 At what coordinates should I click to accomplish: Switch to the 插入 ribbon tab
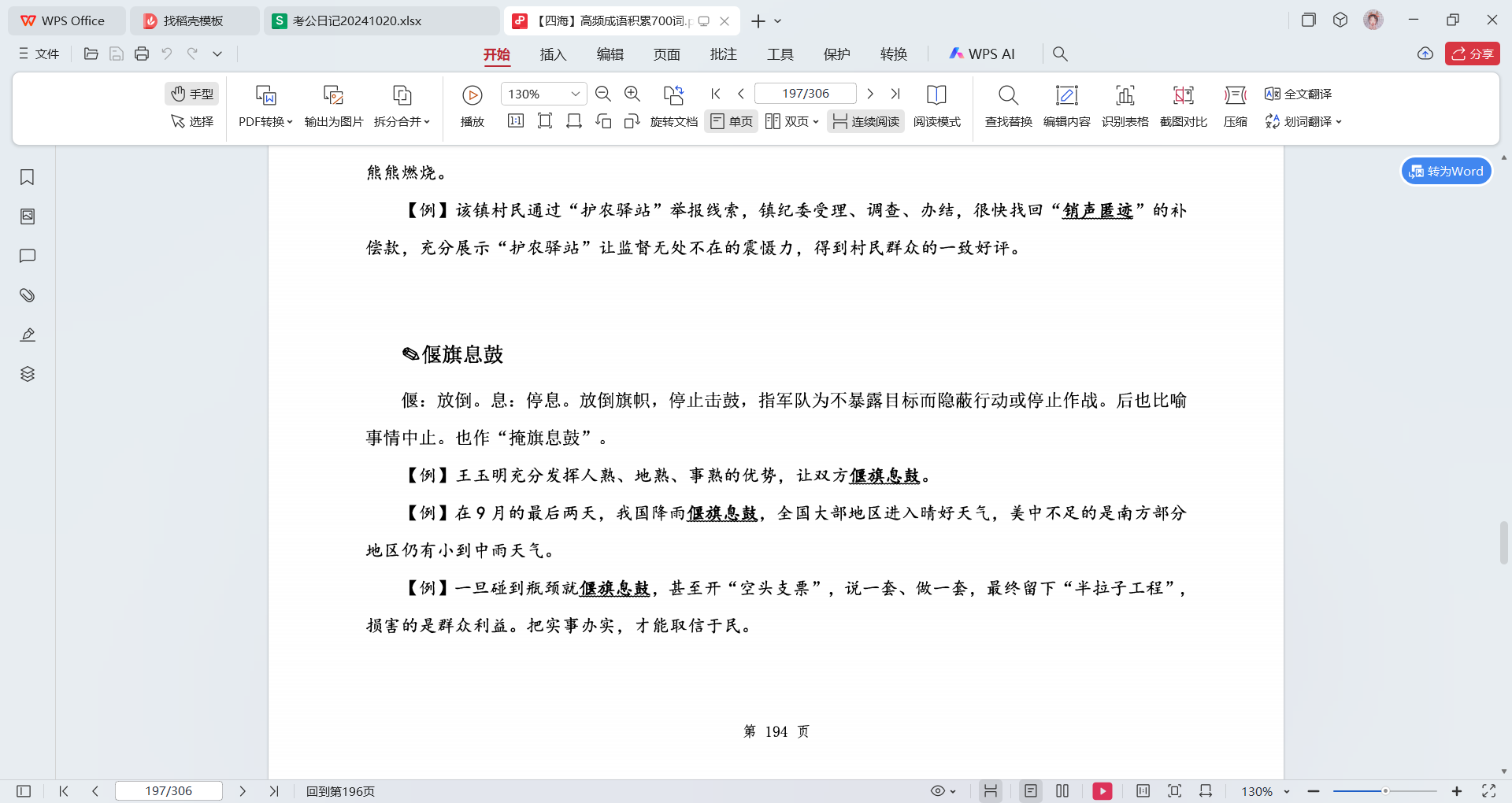[553, 54]
